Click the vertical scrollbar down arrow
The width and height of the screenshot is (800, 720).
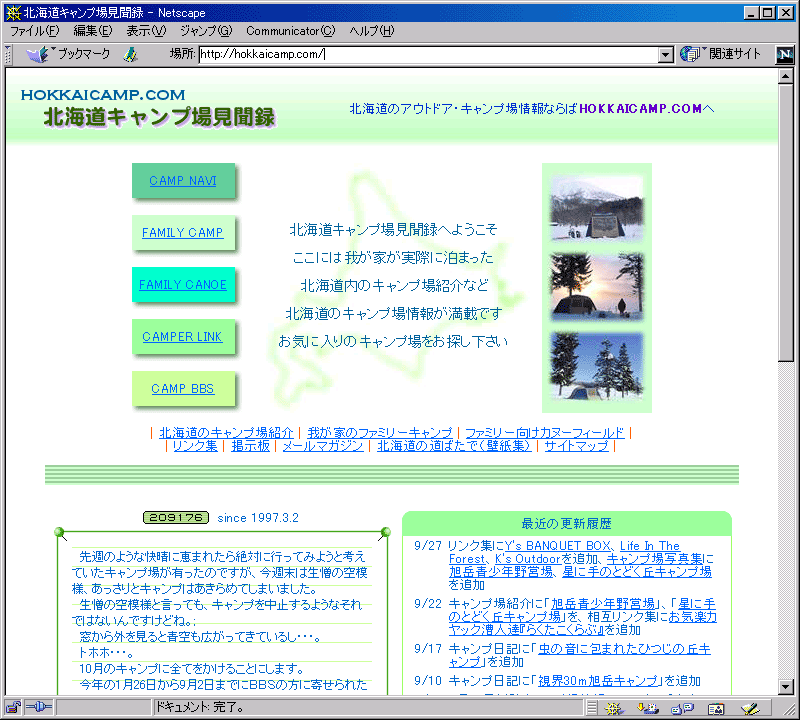coord(786,687)
